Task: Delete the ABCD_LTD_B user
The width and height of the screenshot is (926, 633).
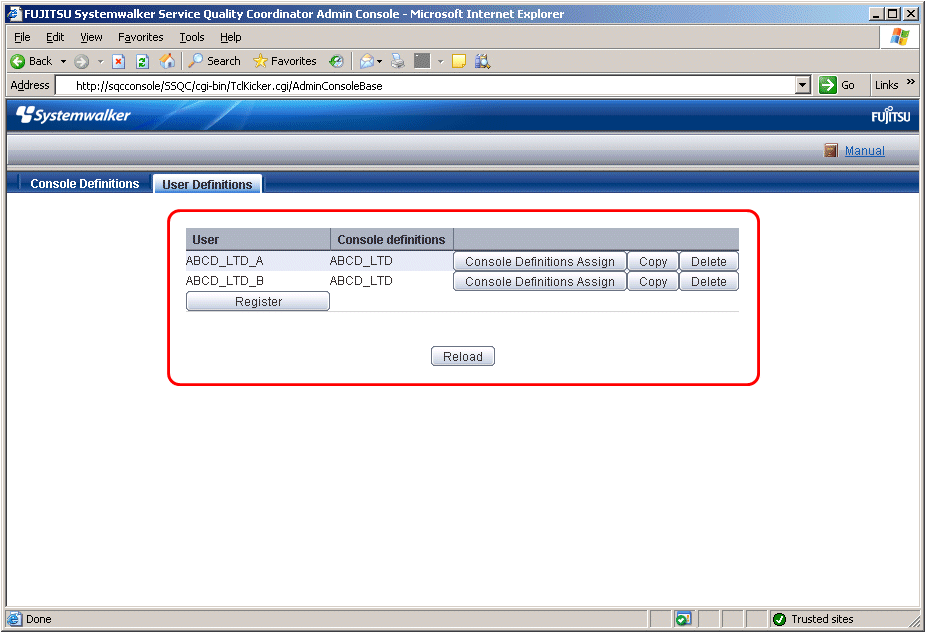Action: tap(709, 282)
